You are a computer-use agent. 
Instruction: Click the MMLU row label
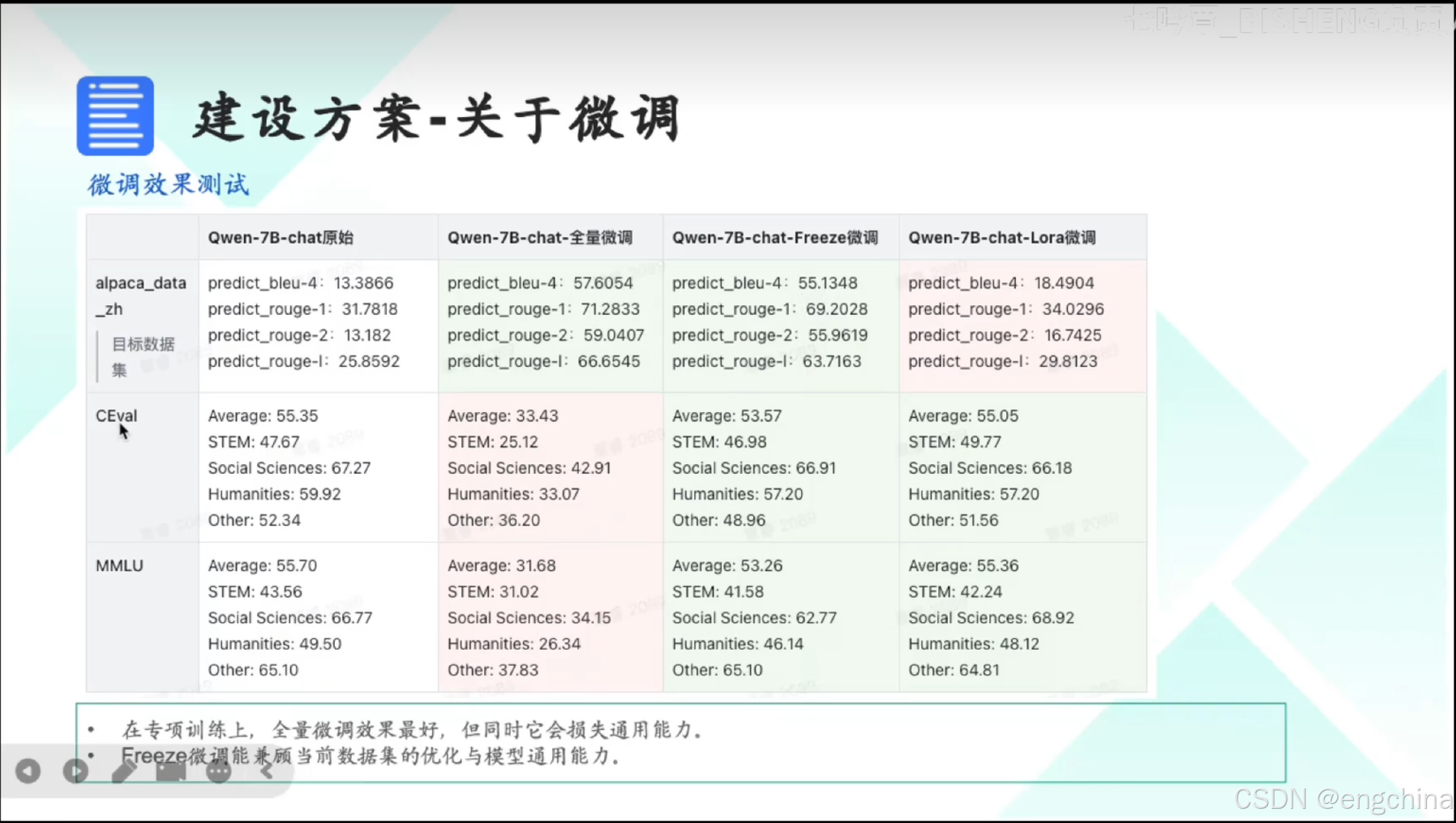pyautogui.click(x=119, y=565)
